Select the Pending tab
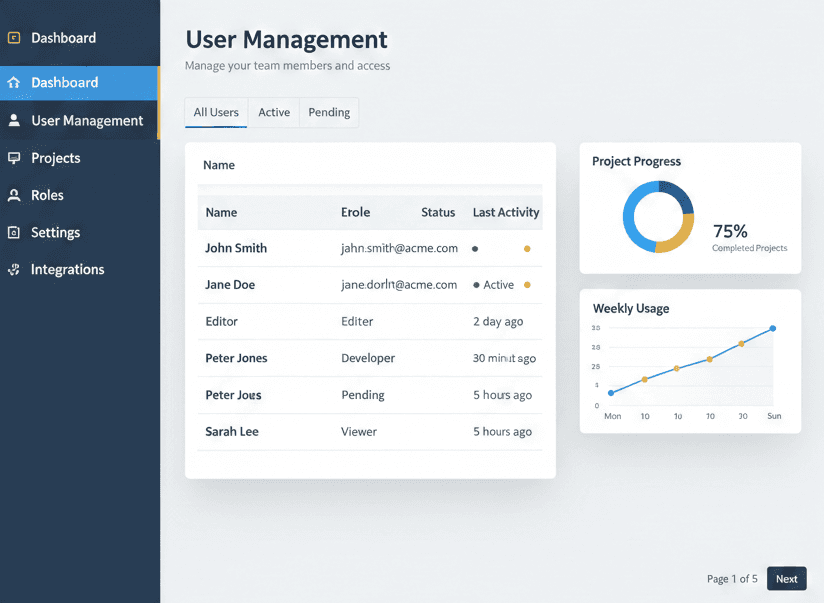Viewport: 824px width, 603px height. click(x=329, y=112)
